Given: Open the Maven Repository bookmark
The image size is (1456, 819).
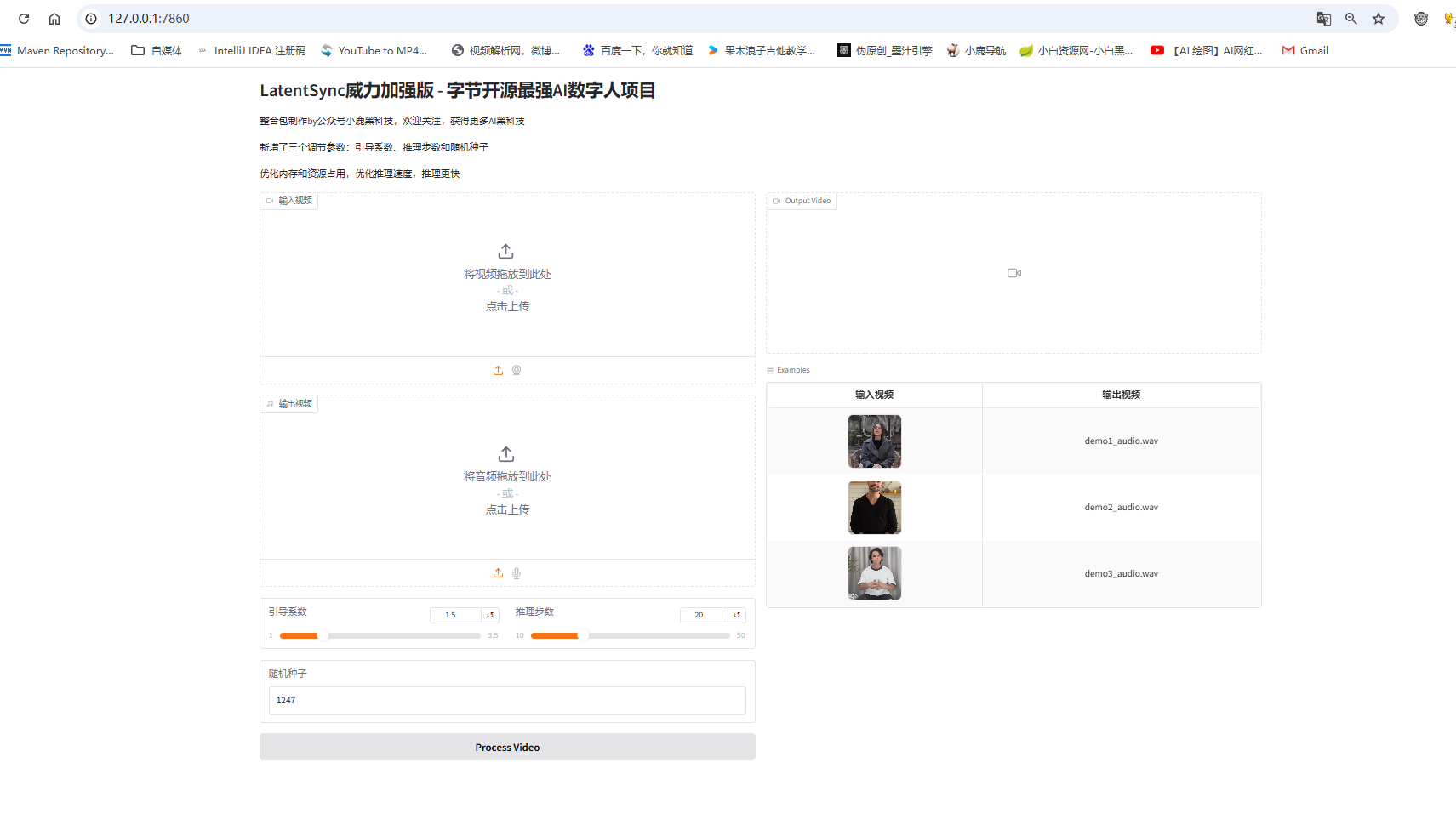Looking at the screenshot, I should point(57,51).
